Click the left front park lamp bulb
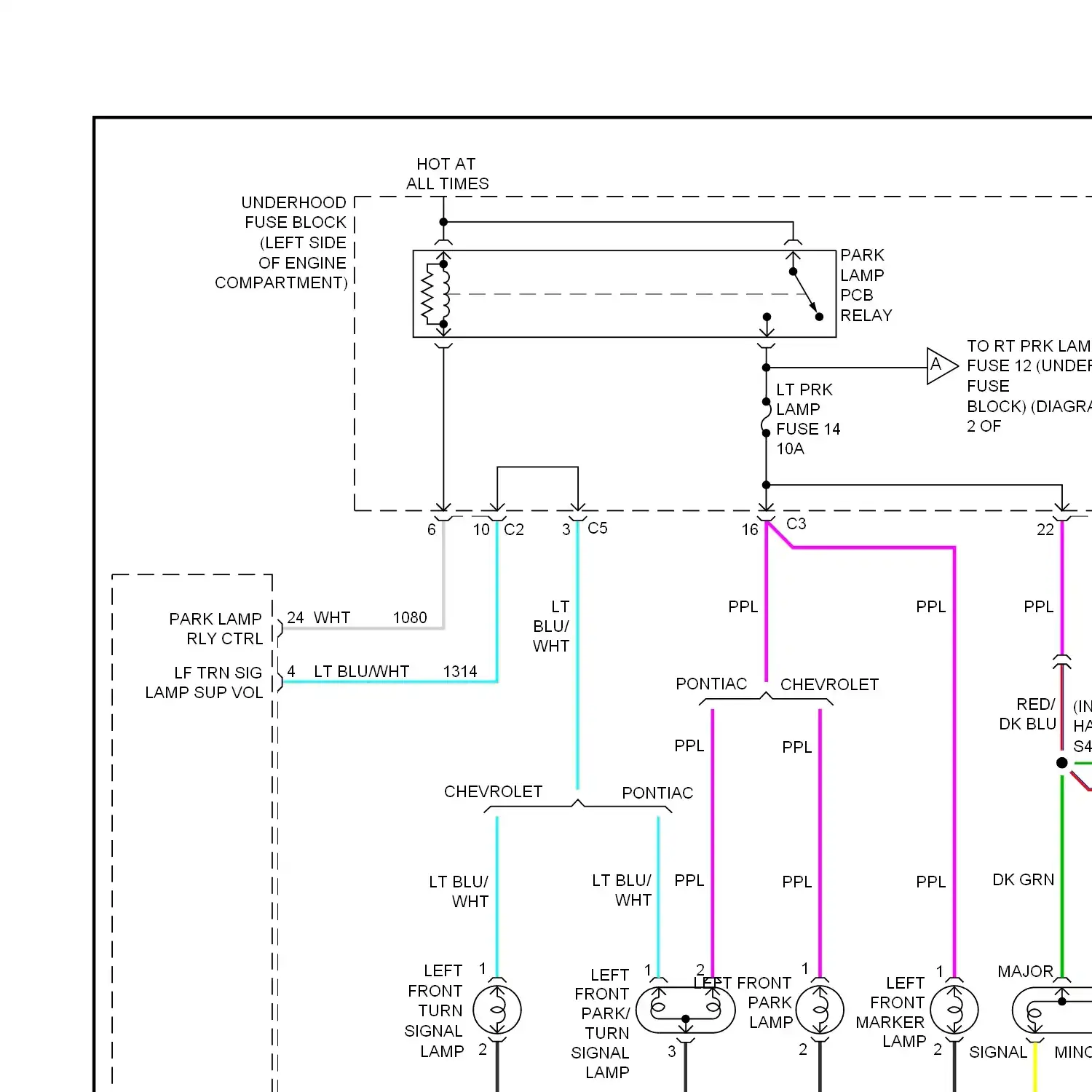 820,1010
